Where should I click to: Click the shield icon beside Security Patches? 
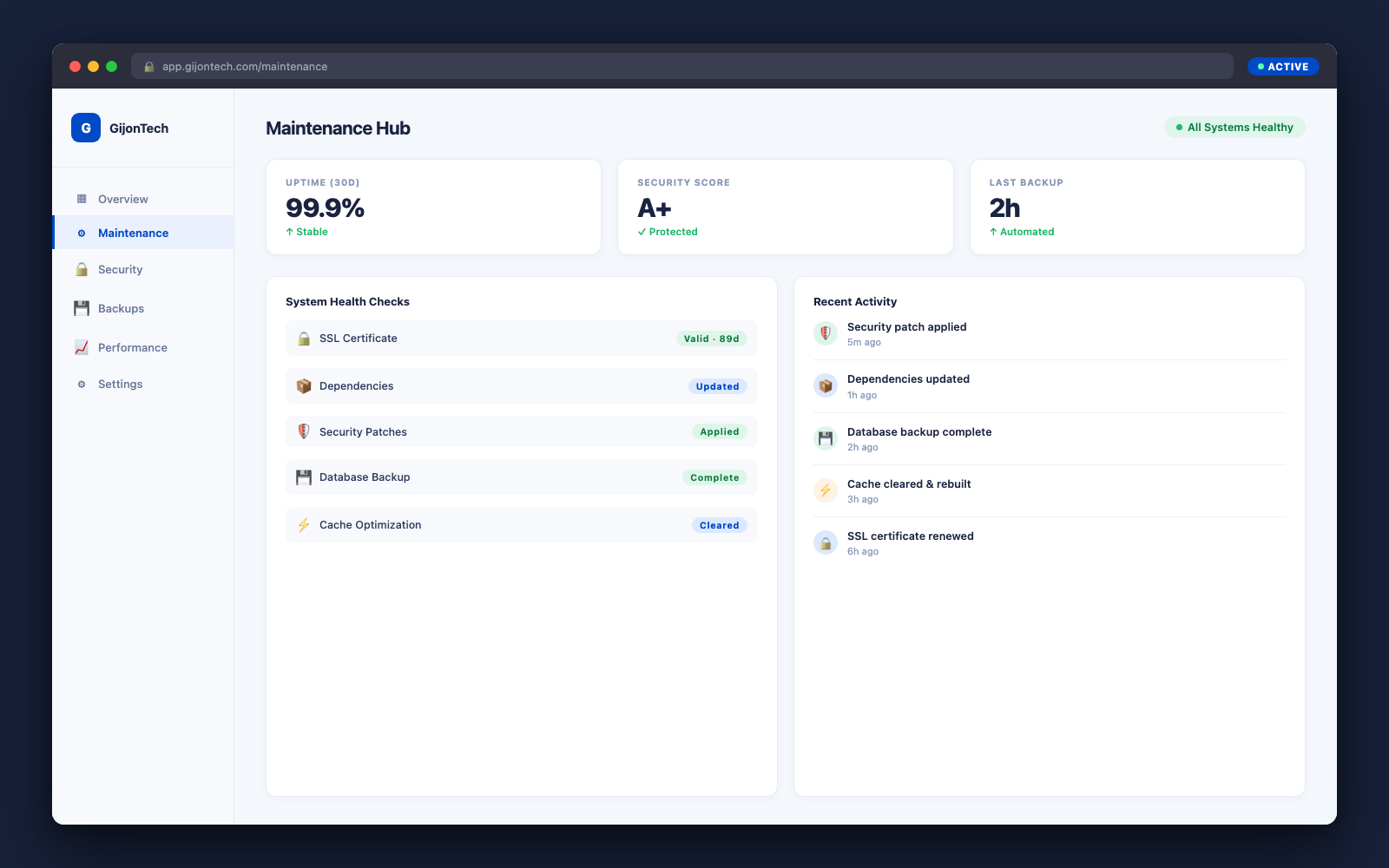tap(304, 431)
